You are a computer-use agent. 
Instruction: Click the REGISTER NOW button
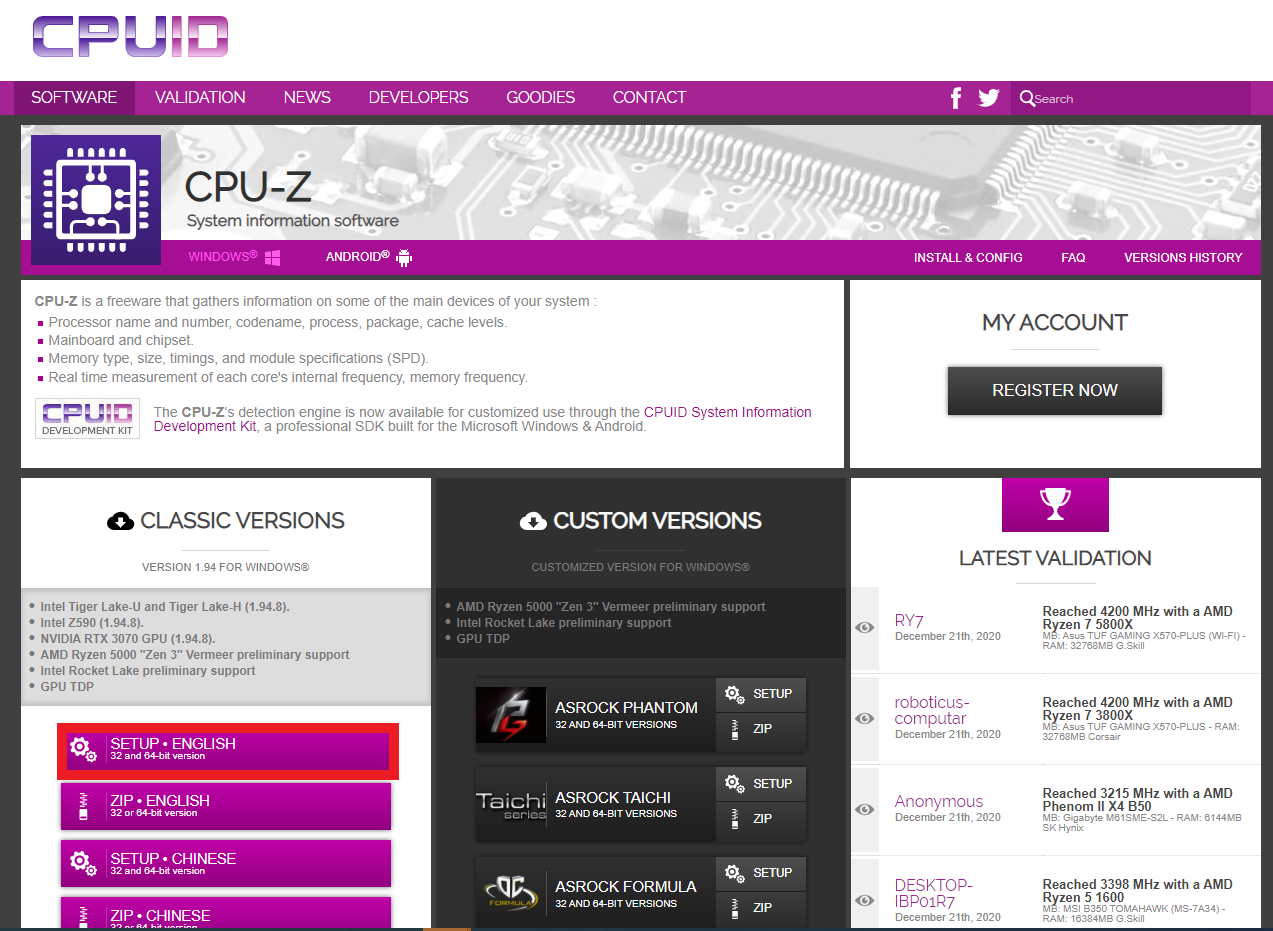[x=1055, y=390]
